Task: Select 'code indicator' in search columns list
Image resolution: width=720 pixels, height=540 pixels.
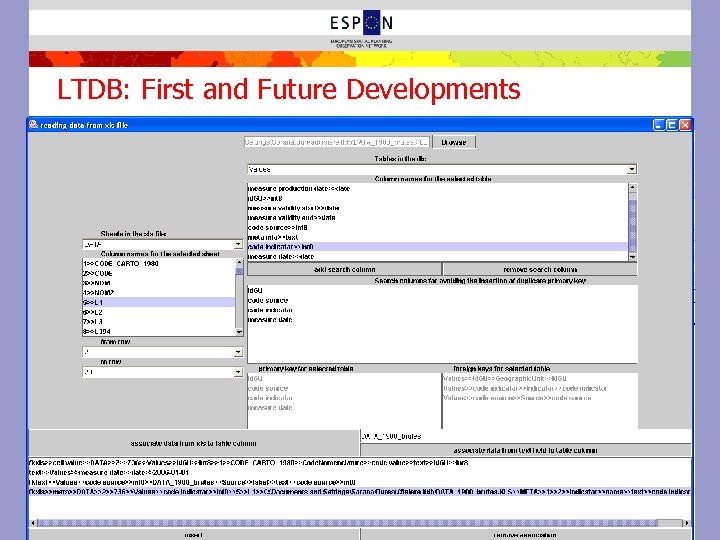Action: point(442,310)
